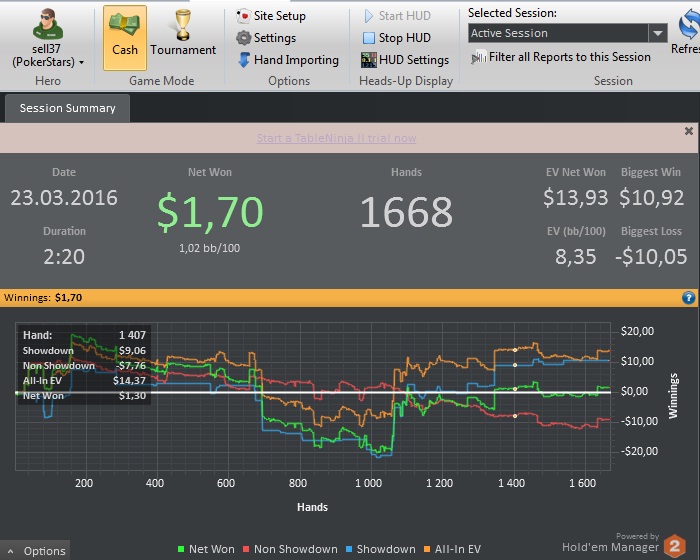Viewport: 700px width, 560px height.
Task: Open Site Setup options
Action: [x=271, y=16]
